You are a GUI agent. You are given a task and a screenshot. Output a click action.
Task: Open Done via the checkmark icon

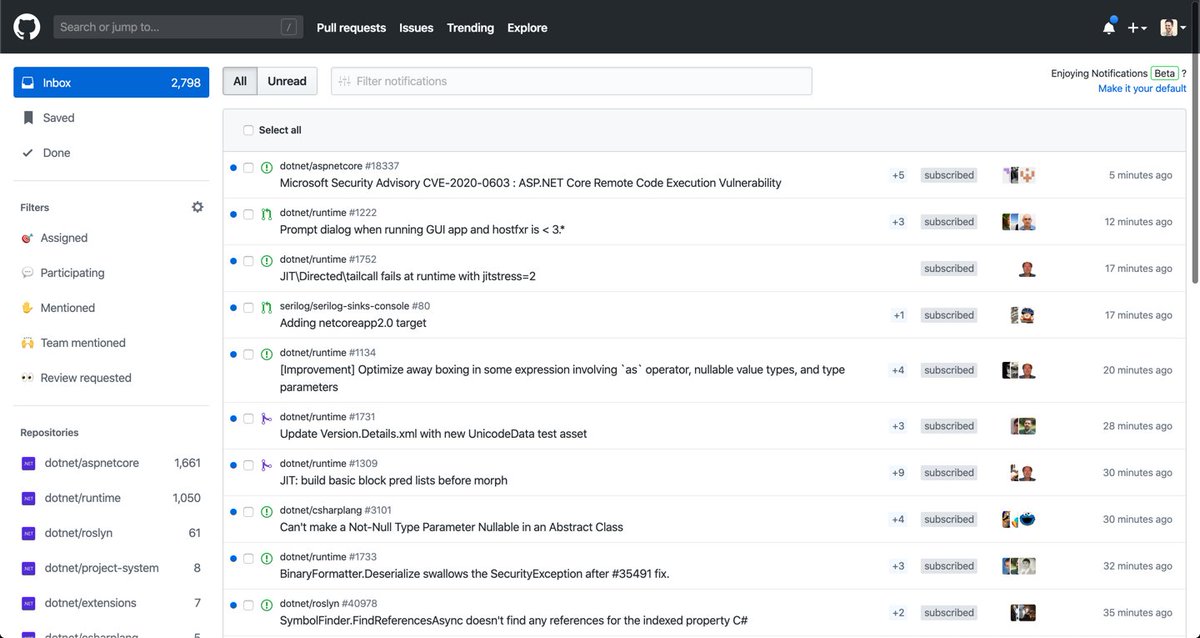click(28, 153)
